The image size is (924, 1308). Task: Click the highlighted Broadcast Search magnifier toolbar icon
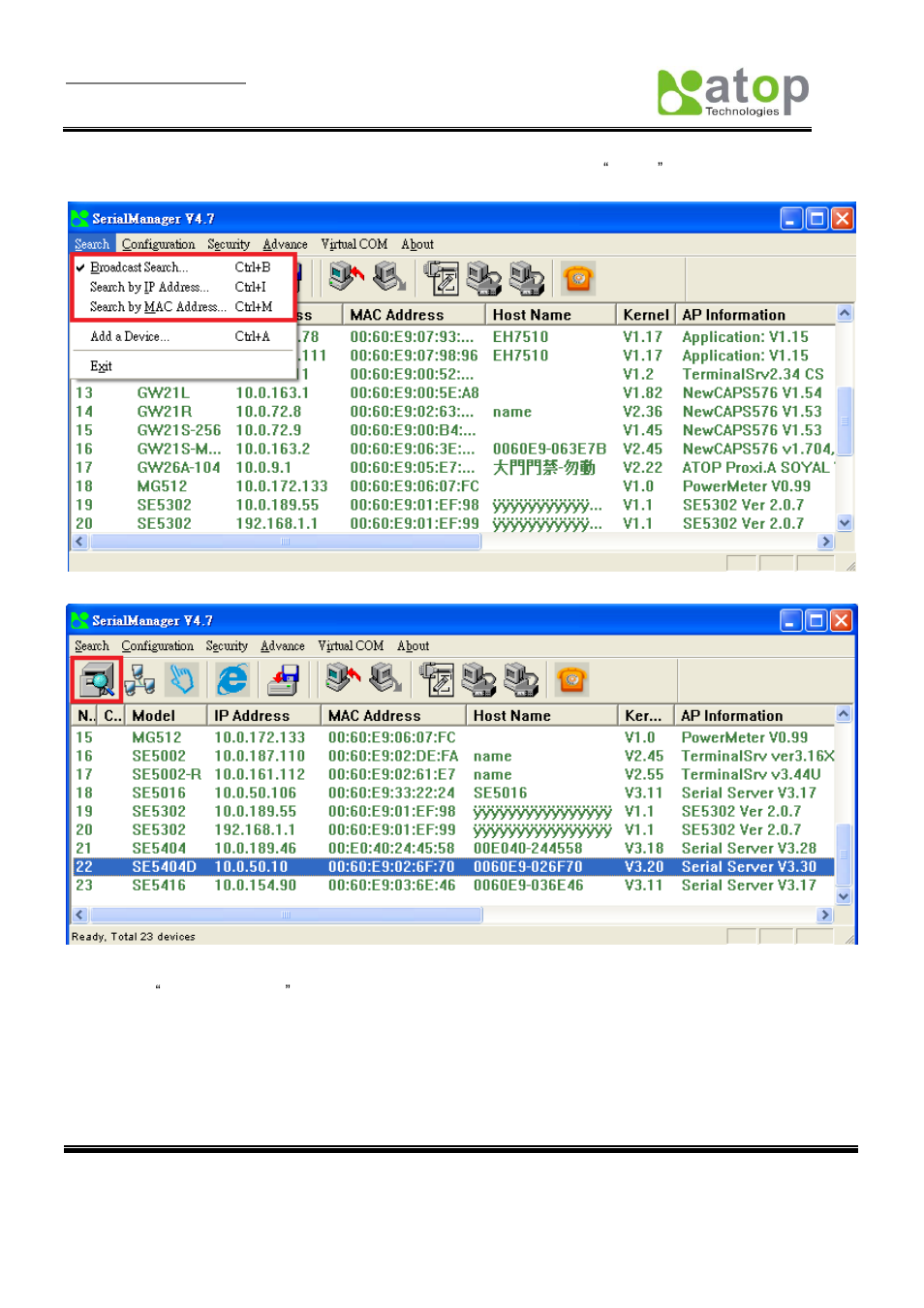click(97, 679)
